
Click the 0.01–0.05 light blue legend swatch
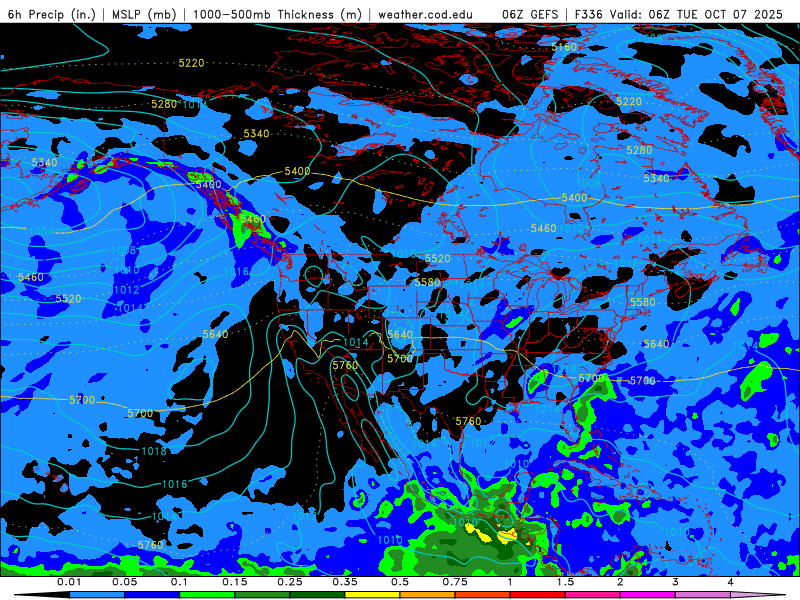(97, 595)
